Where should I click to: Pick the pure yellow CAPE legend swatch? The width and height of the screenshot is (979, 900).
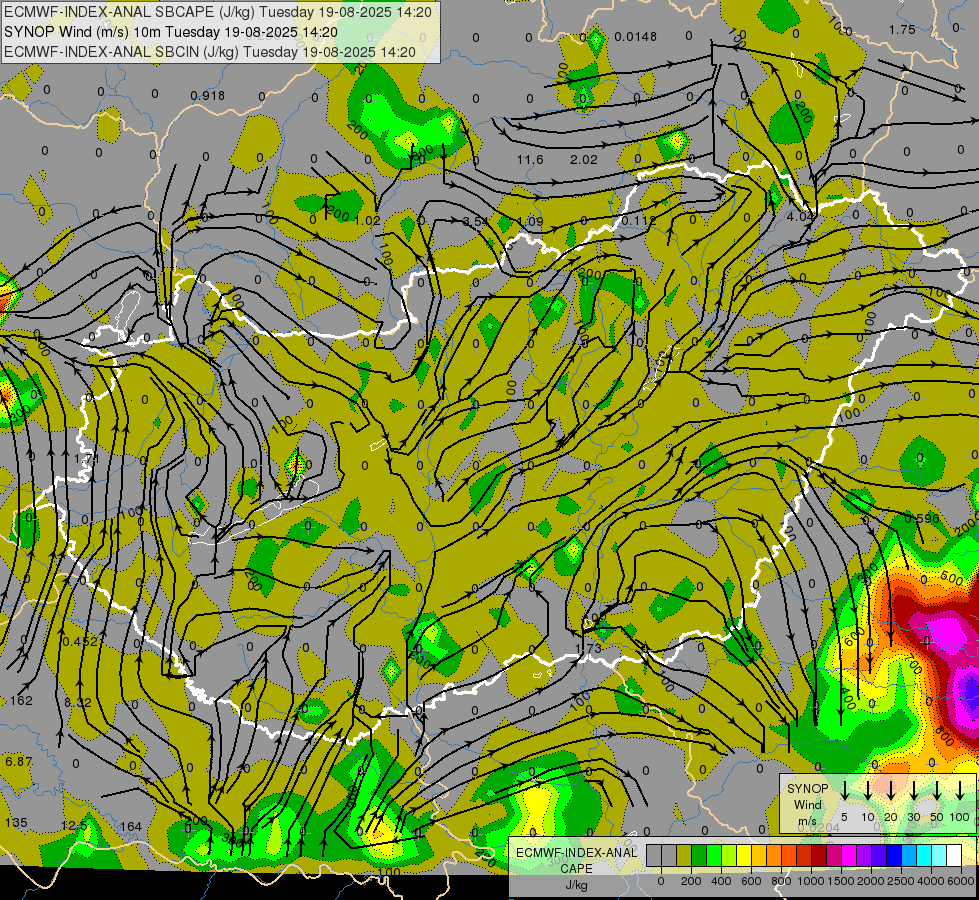pyautogui.click(x=744, y=856)
